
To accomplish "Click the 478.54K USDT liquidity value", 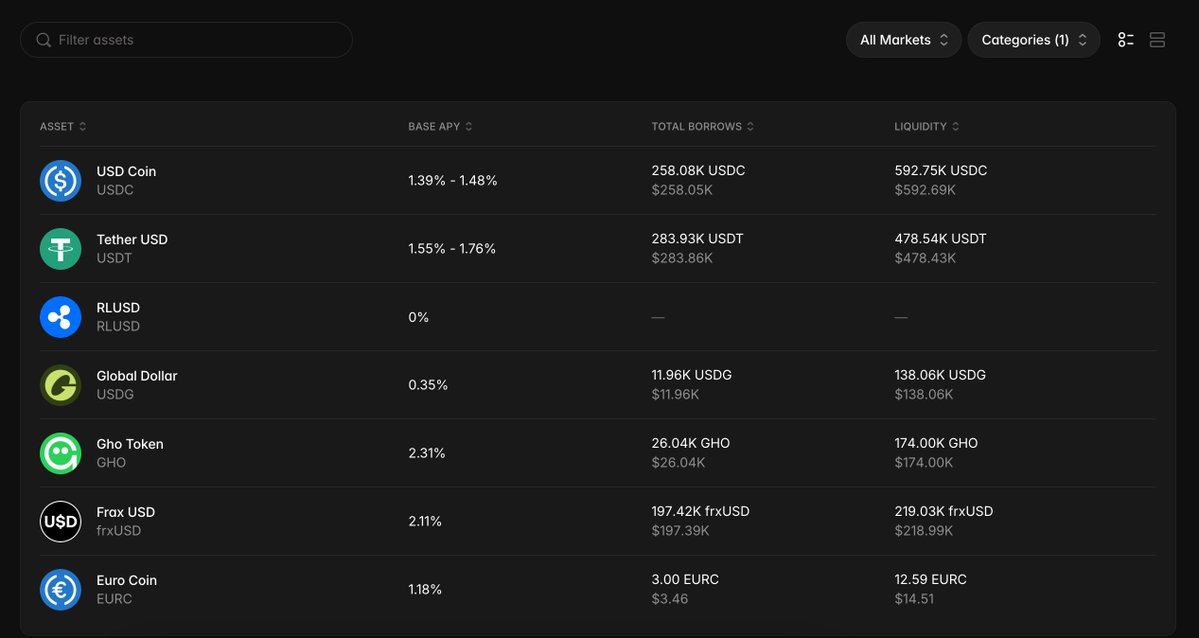I will point(941,239).
